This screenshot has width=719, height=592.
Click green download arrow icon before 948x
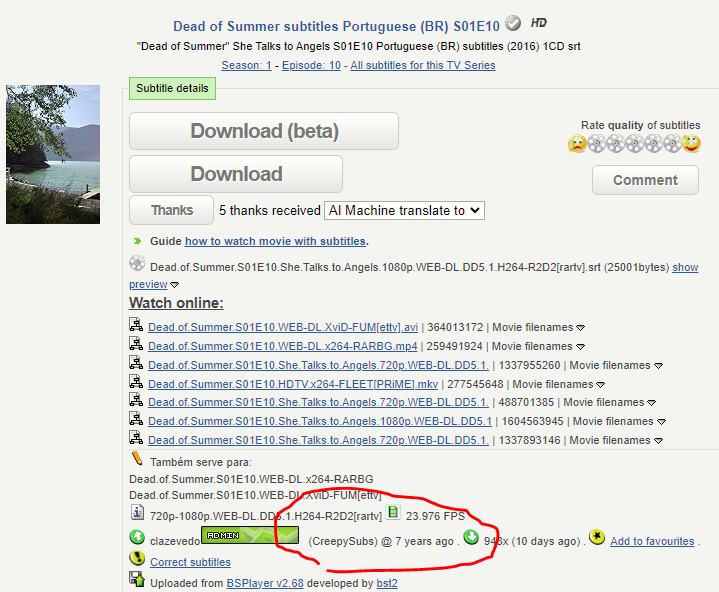(x=471, y=537)
